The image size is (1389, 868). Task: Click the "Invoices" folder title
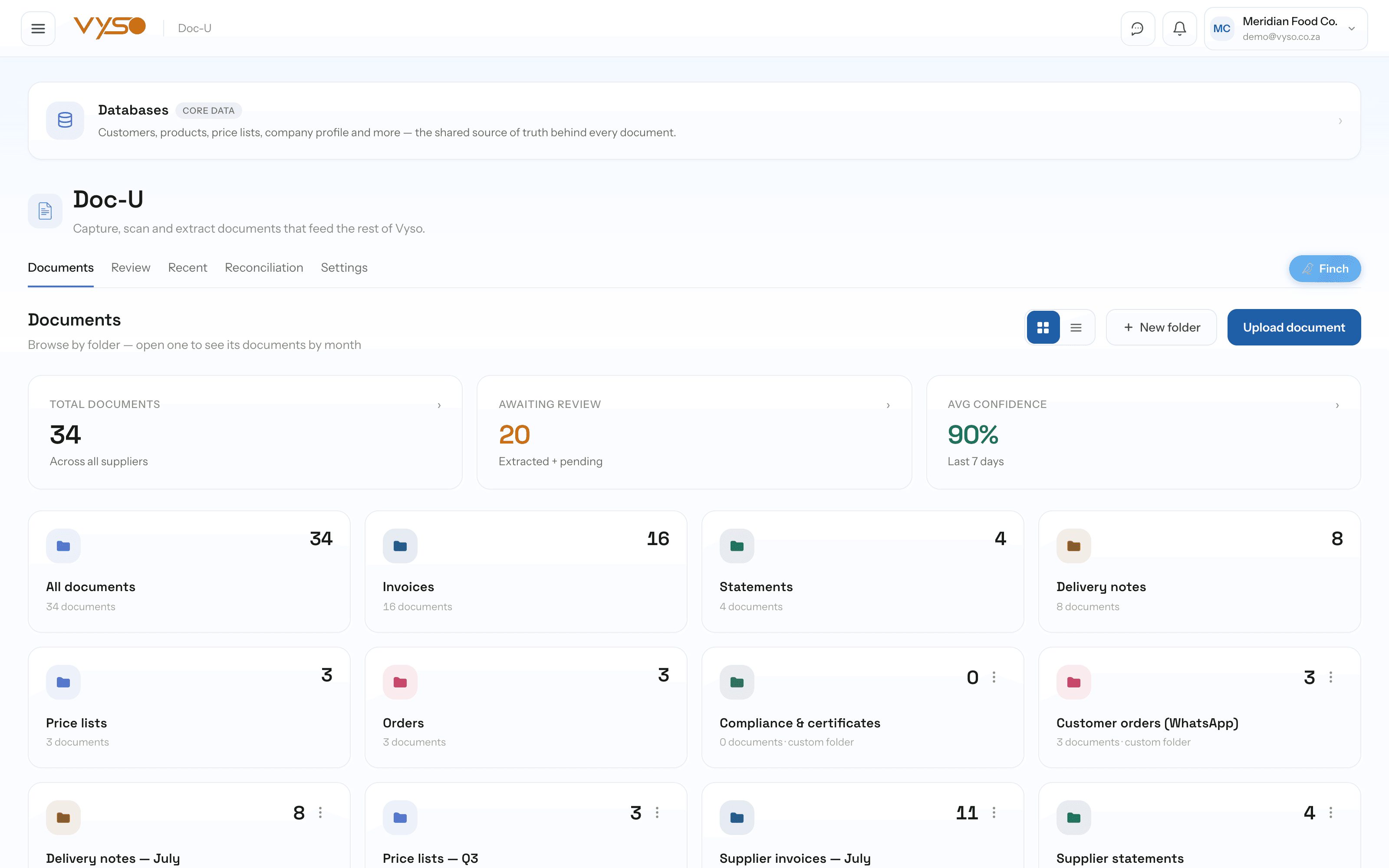[x=408, y=587]
